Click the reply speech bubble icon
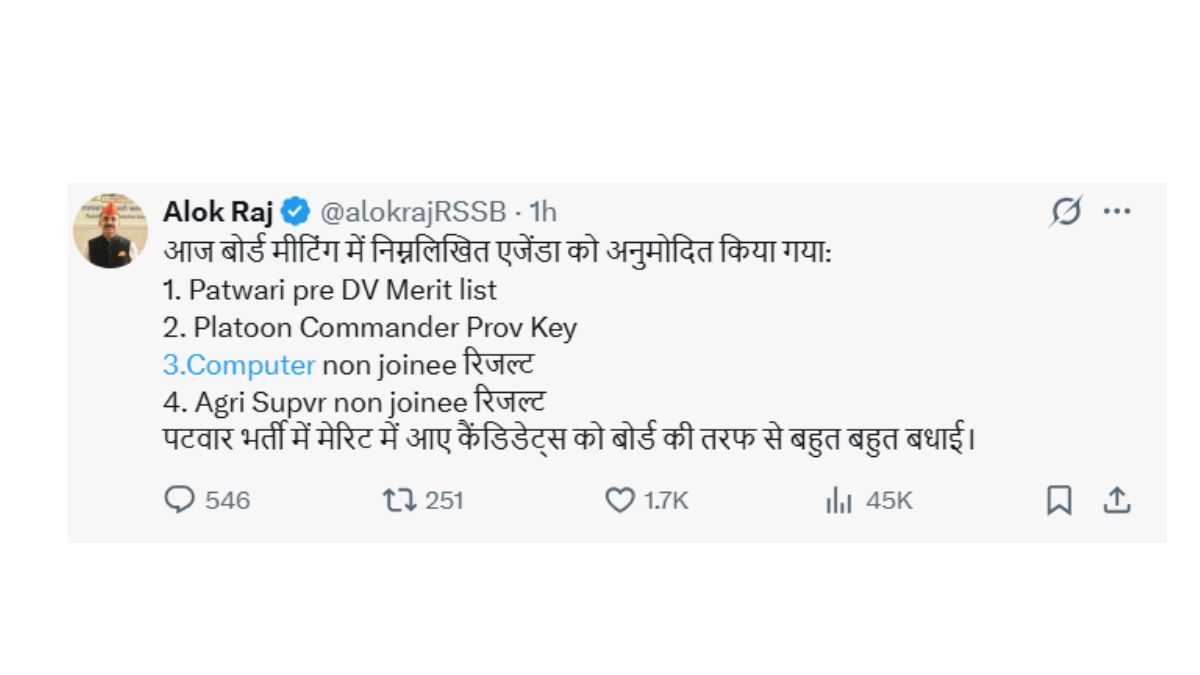Image resolution: width=1200 pixels, height=675 pixels. [178, 500]
